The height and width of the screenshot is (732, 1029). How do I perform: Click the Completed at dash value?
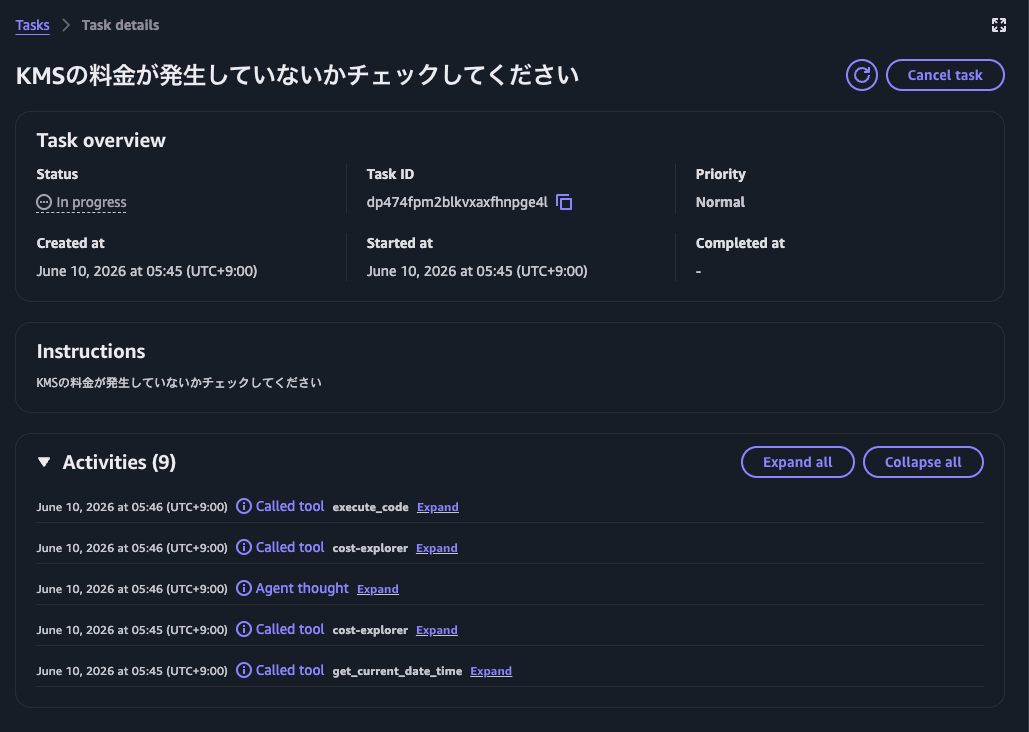point(698,271)
